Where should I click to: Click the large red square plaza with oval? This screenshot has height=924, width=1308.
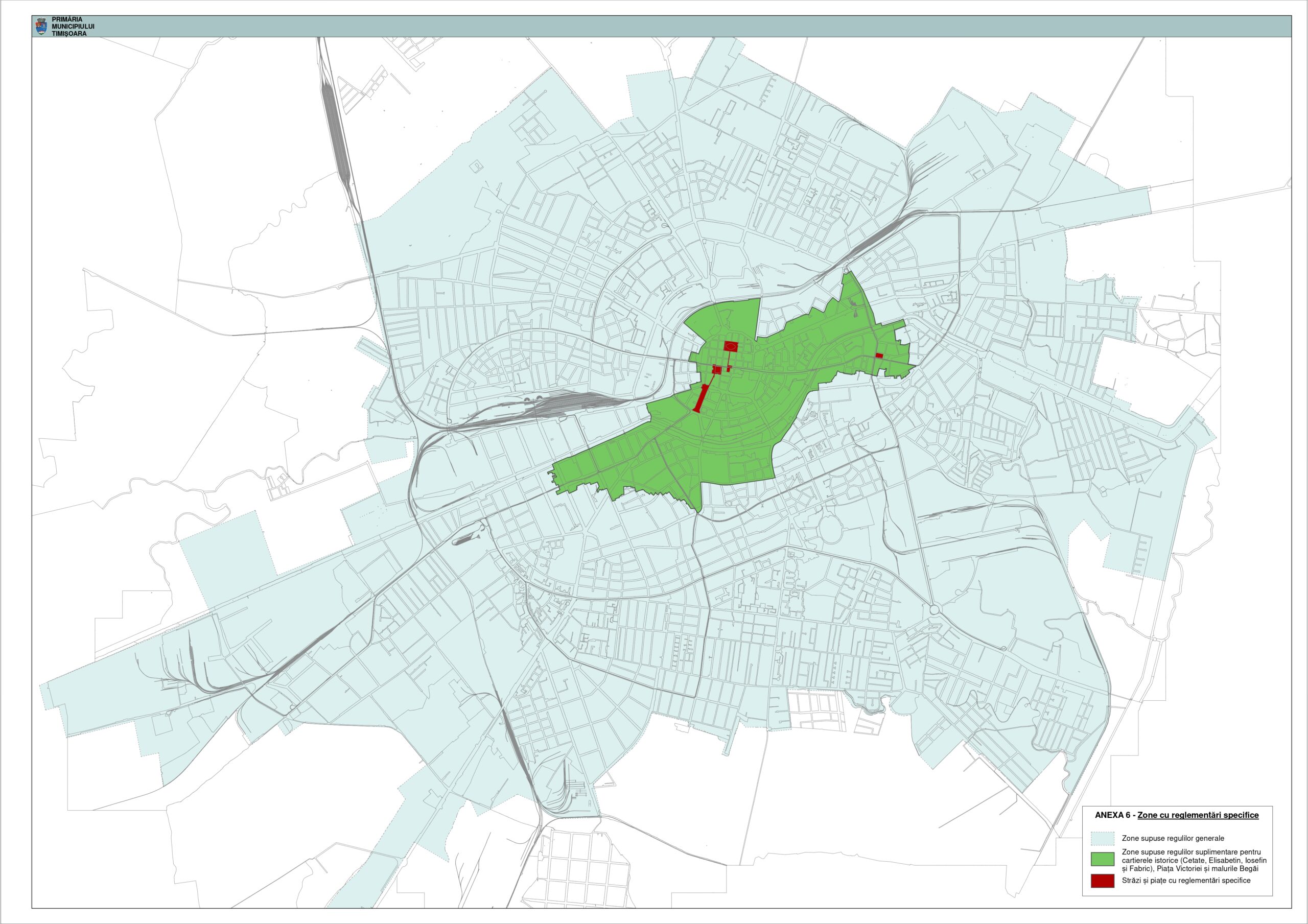732,345
